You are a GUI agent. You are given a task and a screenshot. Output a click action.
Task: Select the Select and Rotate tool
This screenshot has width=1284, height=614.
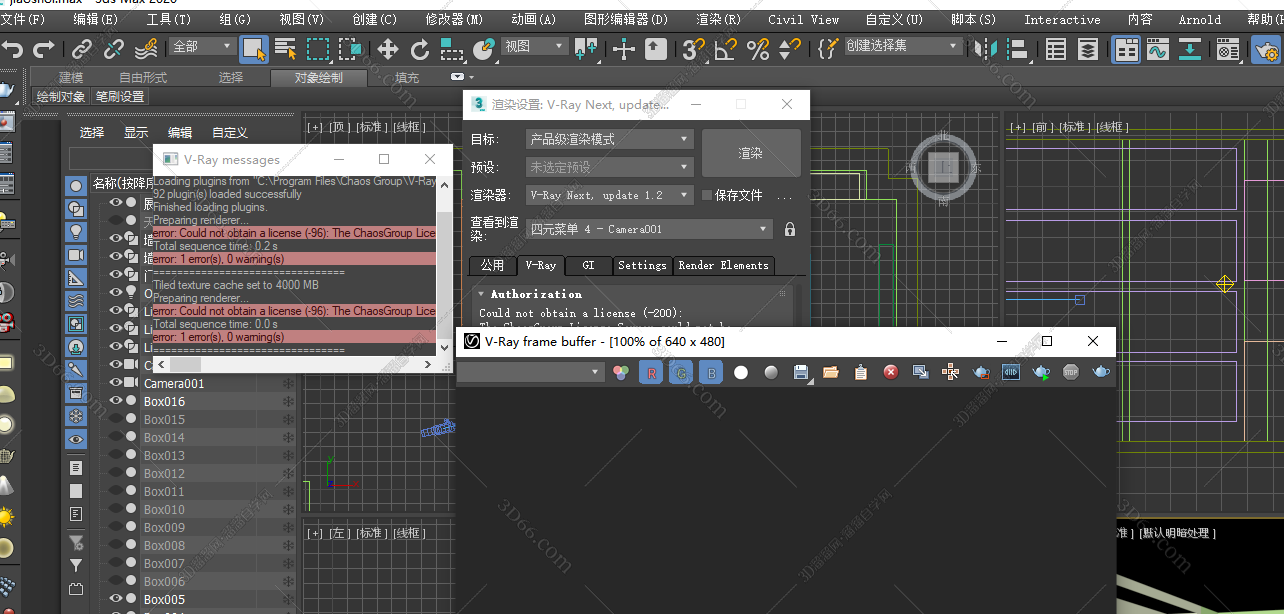pyautogui.click(x=420, y=49)
